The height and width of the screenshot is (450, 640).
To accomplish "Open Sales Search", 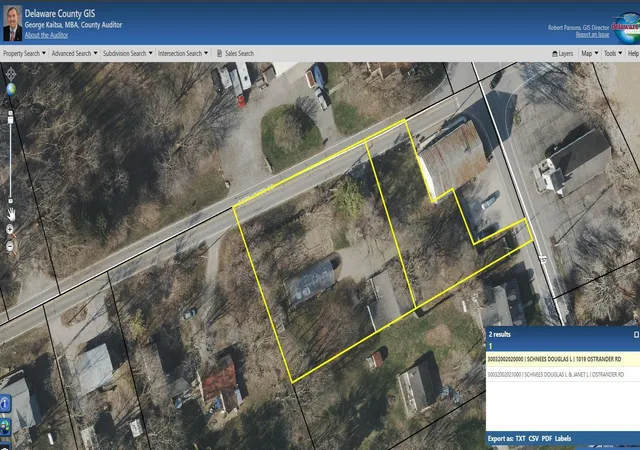I will point(239,53).
